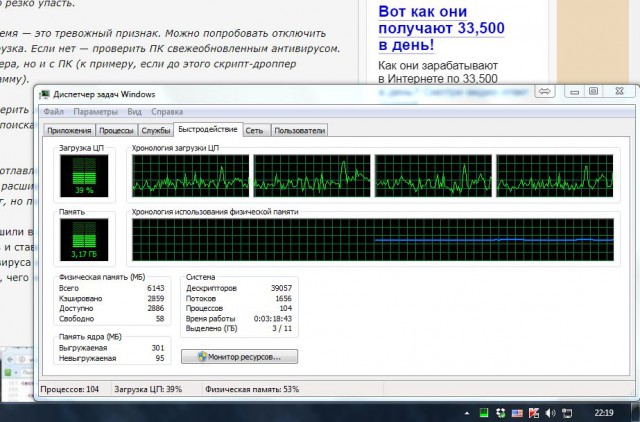The height and width of the screenshot is (422, 640).
Task: Click the Доступно value 2886
Action: [x=156, y=308]
